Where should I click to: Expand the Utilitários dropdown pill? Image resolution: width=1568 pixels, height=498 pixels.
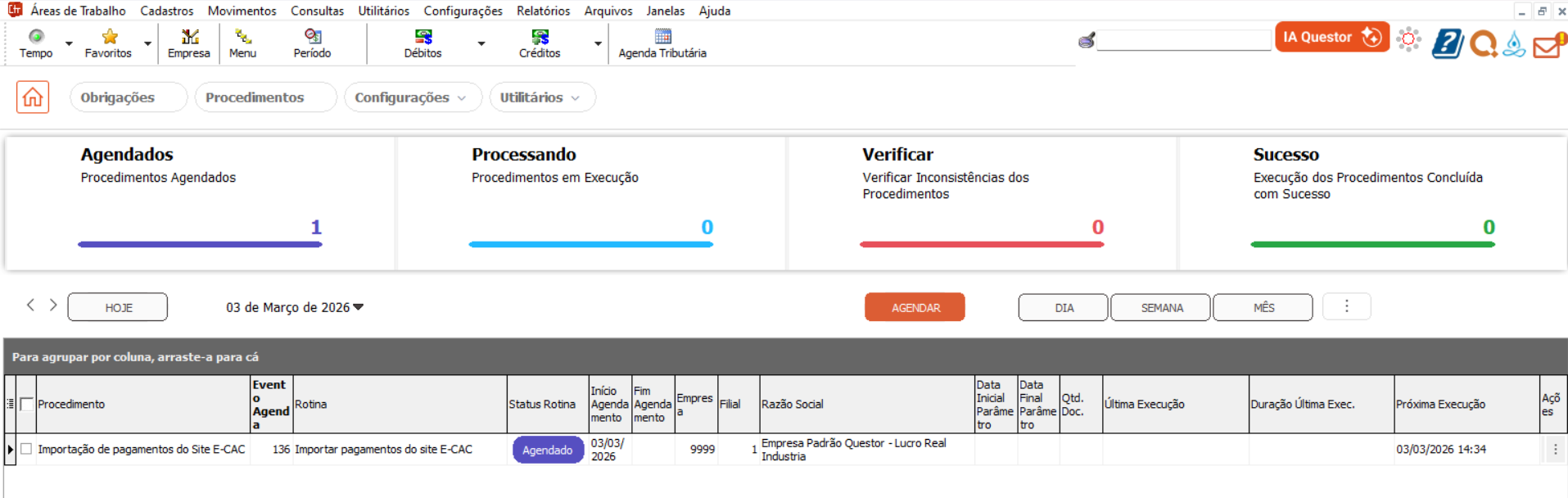point(541,97)
